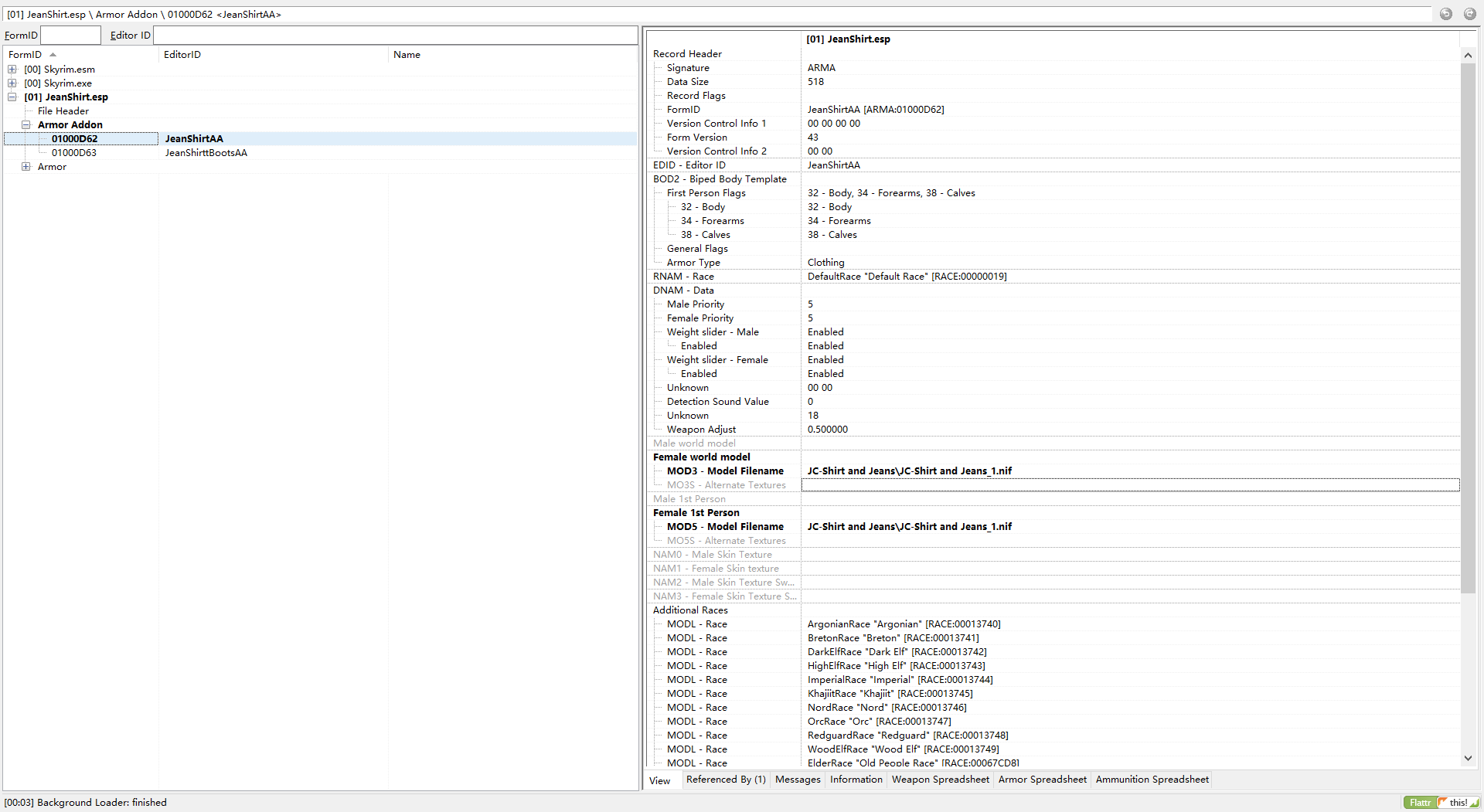Select the First Person Flags value

click(x=891, y=193)
